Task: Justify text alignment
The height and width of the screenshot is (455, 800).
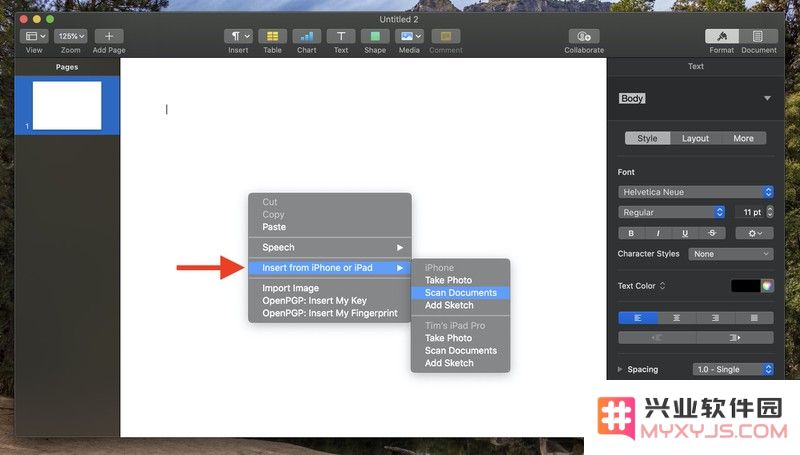Action: tap(754, 318)
